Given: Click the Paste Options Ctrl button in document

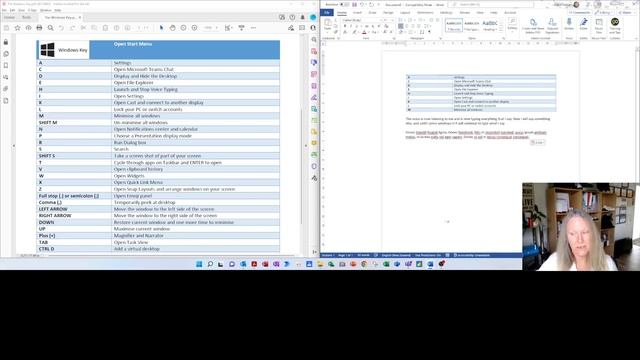Looking at the screenshot, I should pos(537,142).
